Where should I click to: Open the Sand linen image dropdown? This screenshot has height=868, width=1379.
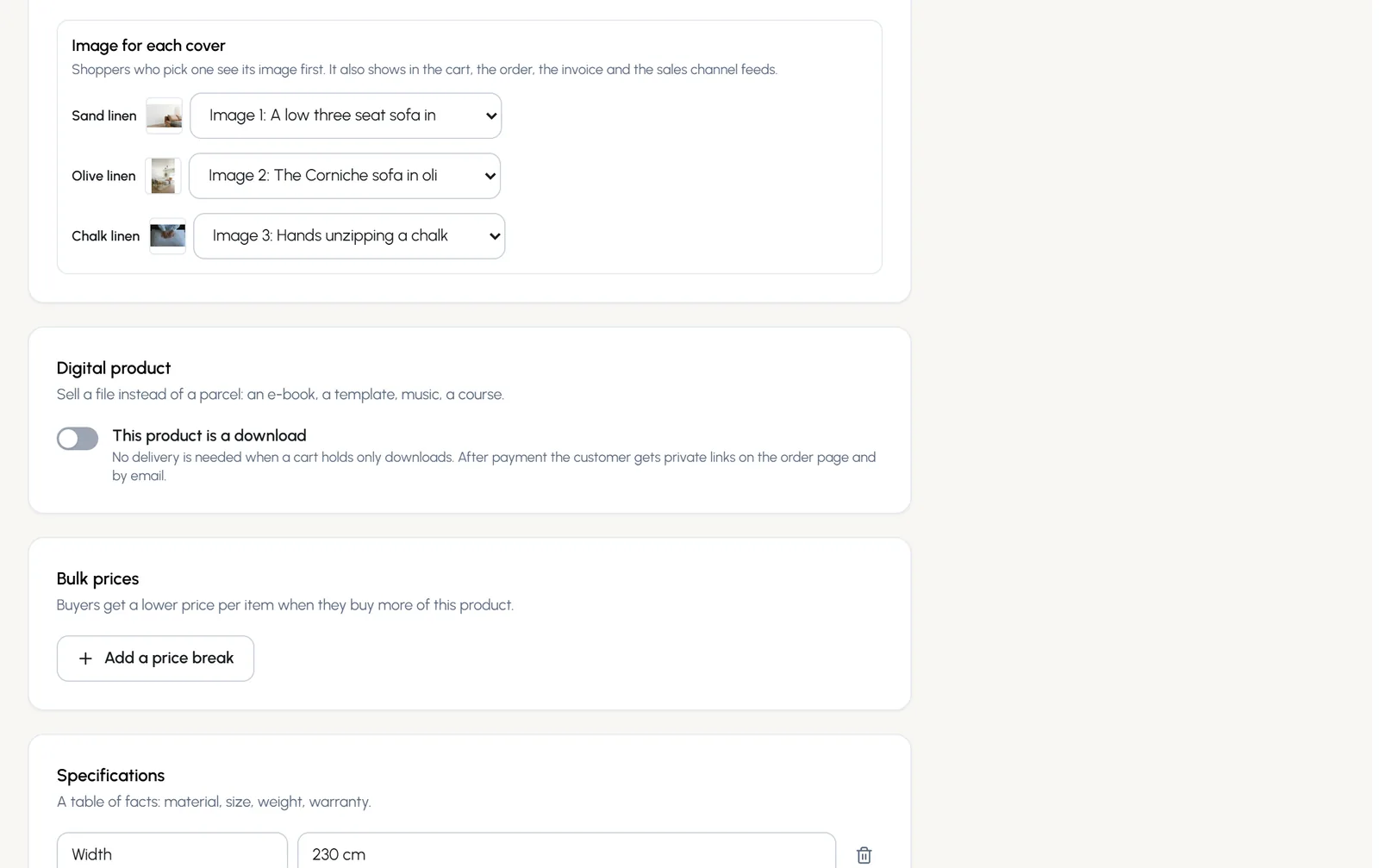coord(346,116)
